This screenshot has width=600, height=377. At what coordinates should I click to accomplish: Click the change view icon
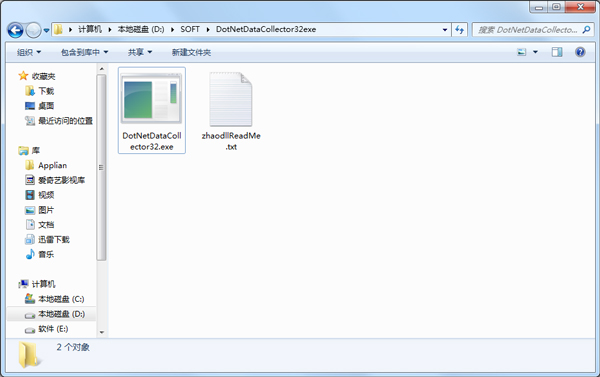click(522, 52)
